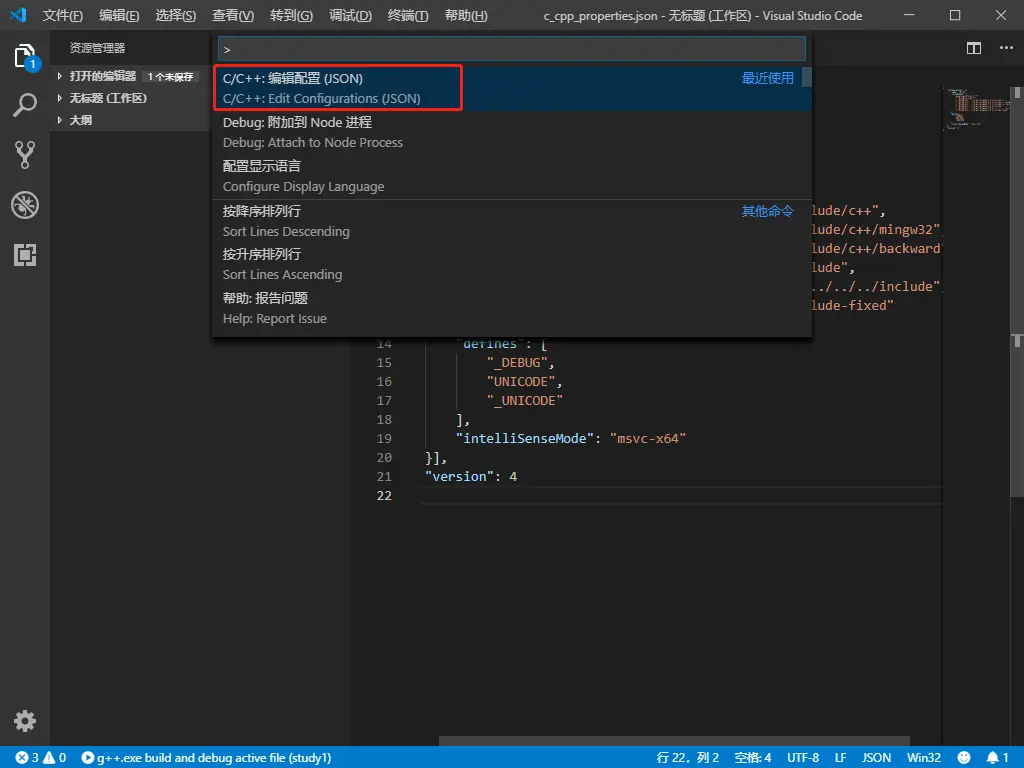Click the split editor icon
Viewport: 1024px width, 768px height.
[x=973, y=48]
